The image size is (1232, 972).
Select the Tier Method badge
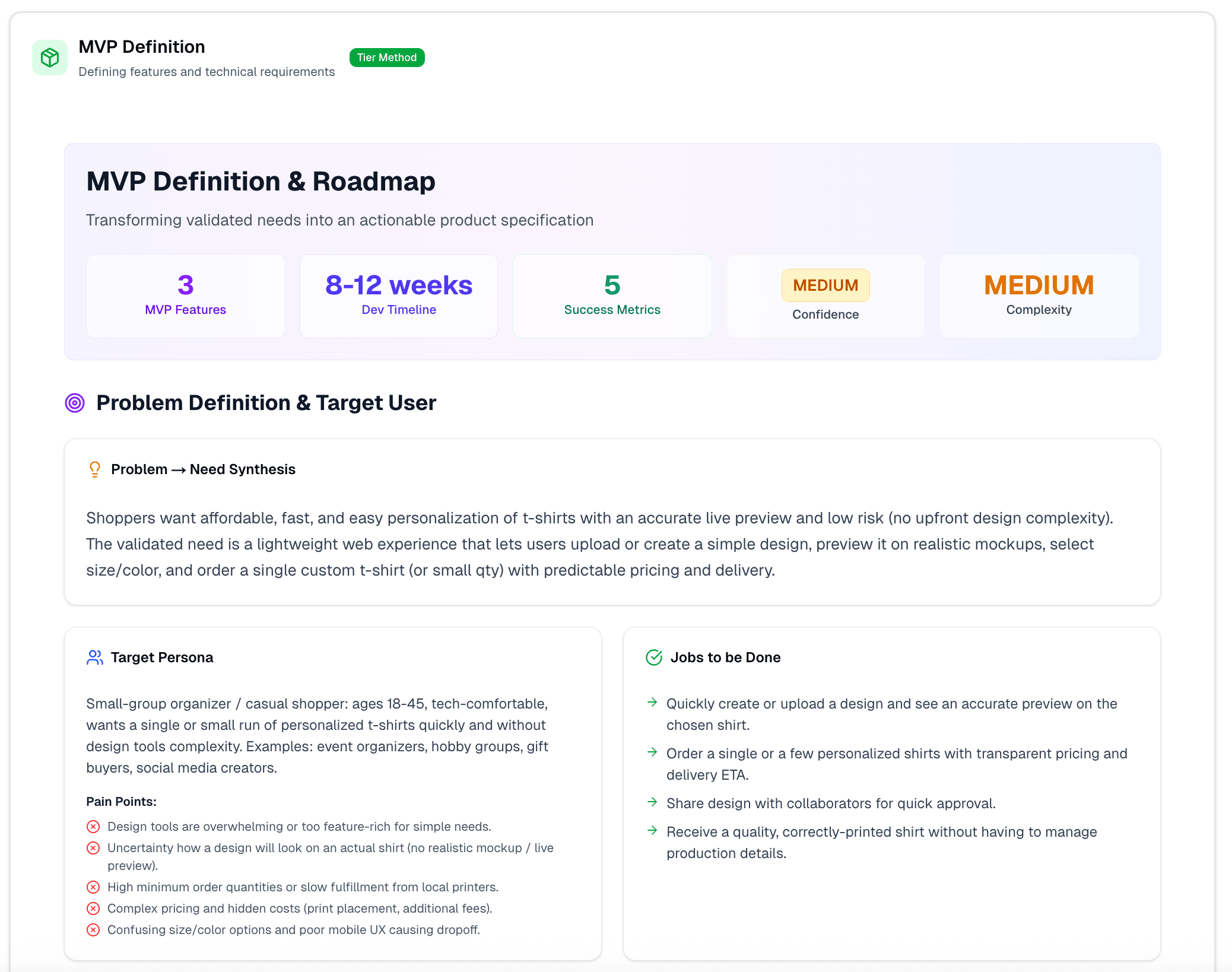387,57
